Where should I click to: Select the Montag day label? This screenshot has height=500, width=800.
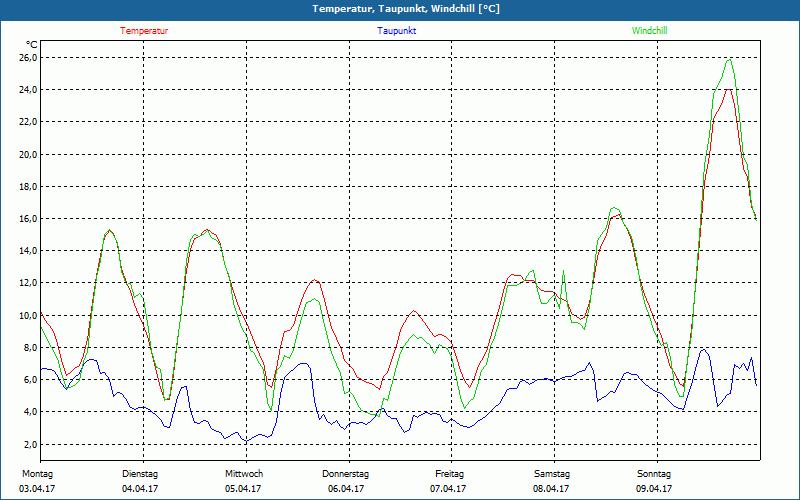click(36, 473)
